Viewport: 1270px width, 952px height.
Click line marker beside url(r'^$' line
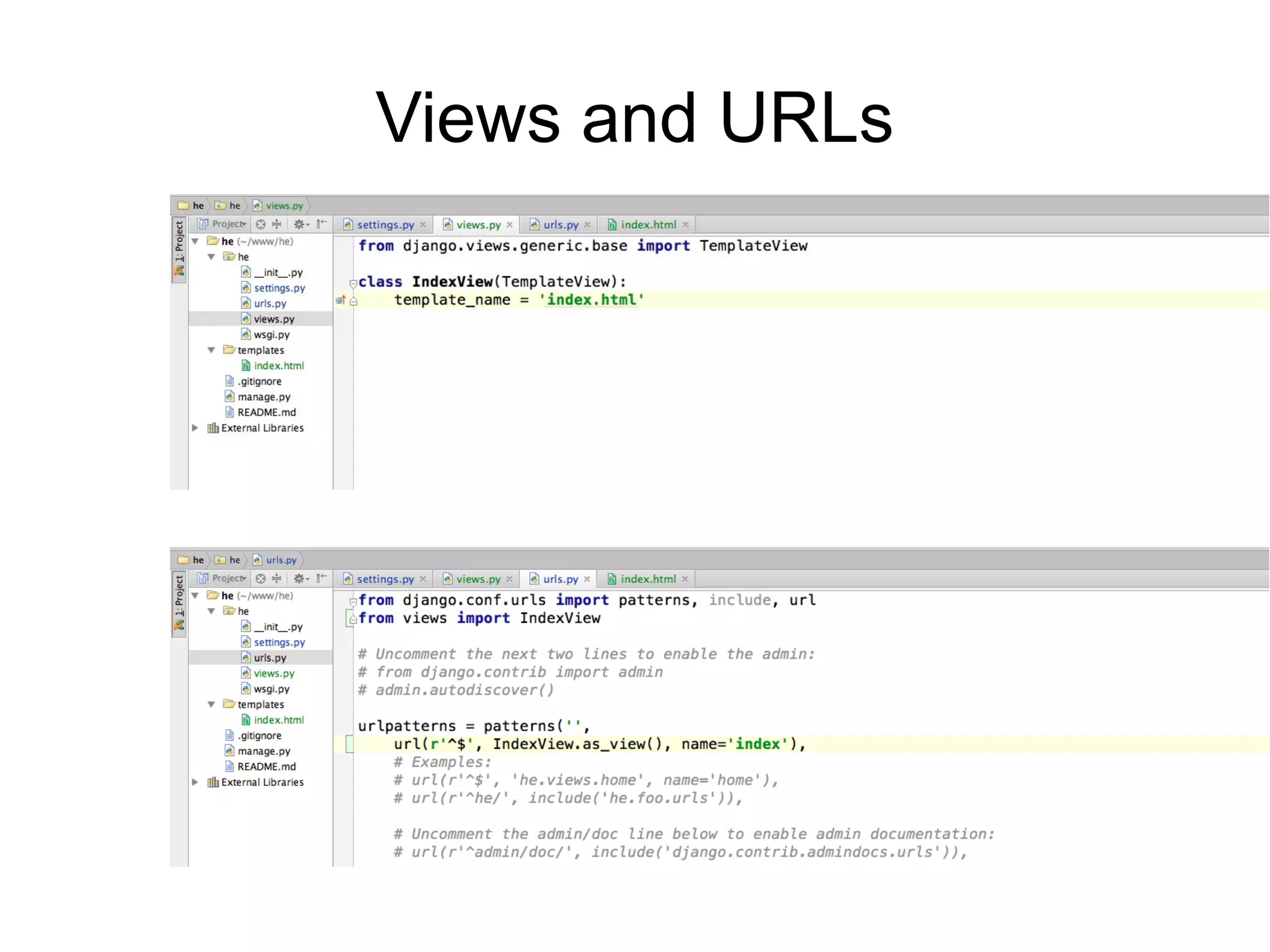[349, 744]
